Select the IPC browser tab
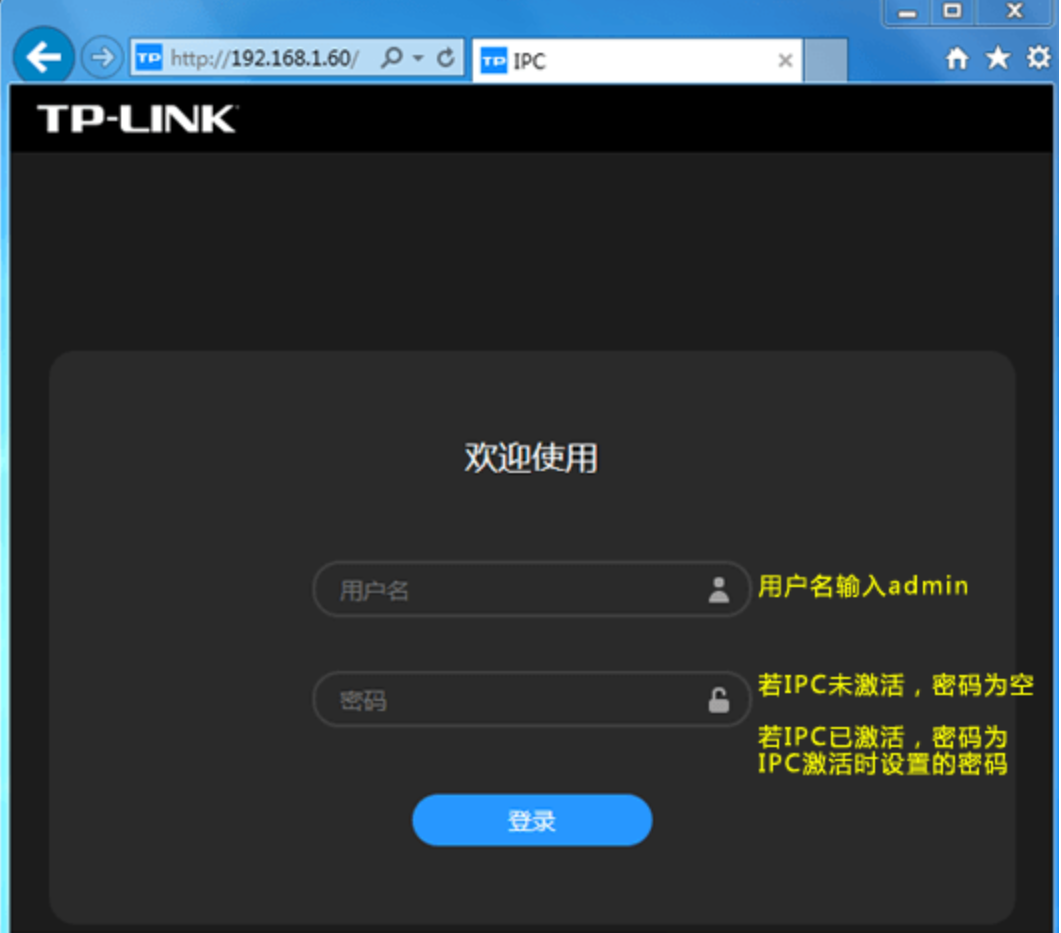Screen dimensions: 1061x933 (637, 61)
